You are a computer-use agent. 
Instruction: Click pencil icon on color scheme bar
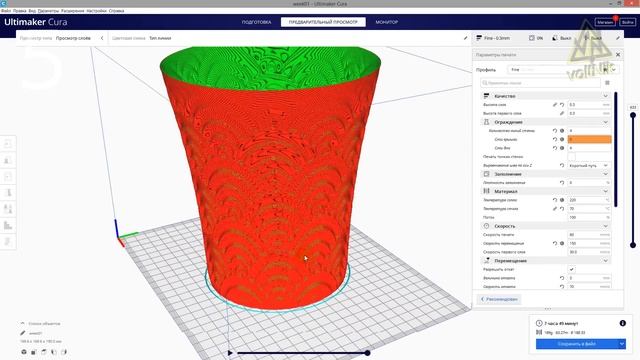(x=465, y=38)
